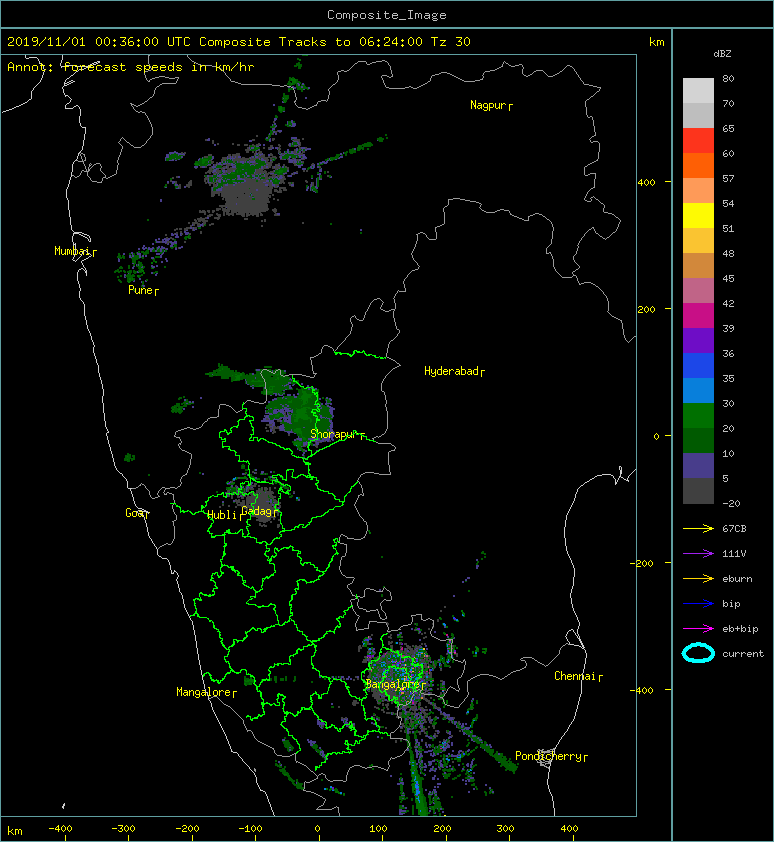Click the orange 60 dBZ swatch
The height and width of the screenshot is (842, 774).
698,165
